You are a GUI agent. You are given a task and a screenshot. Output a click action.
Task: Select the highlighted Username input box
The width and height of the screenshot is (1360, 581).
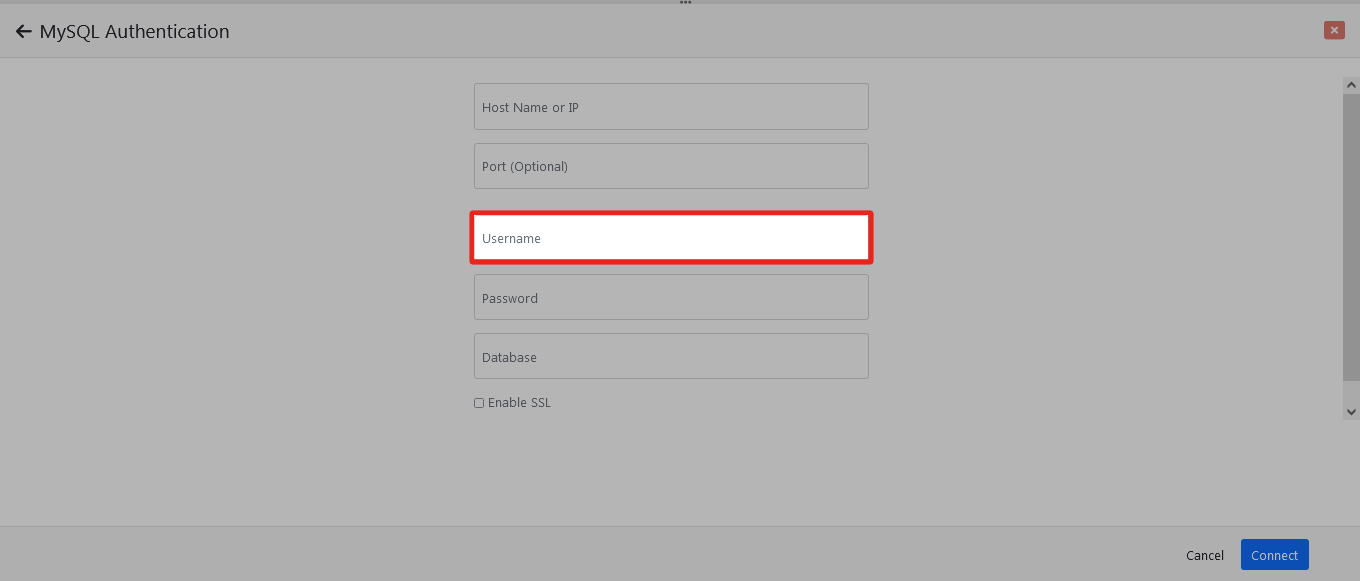tap(671, 238)
